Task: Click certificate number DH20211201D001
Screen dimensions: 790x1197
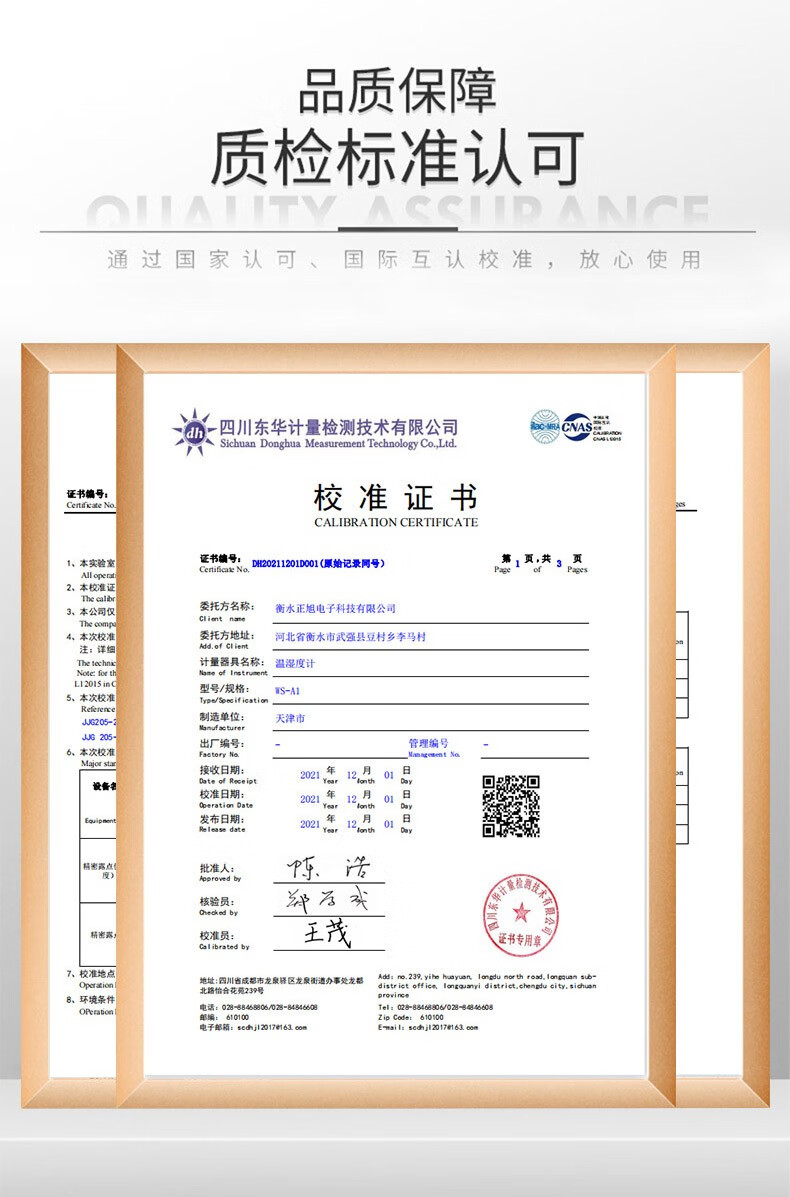Action: click(284, 563)
